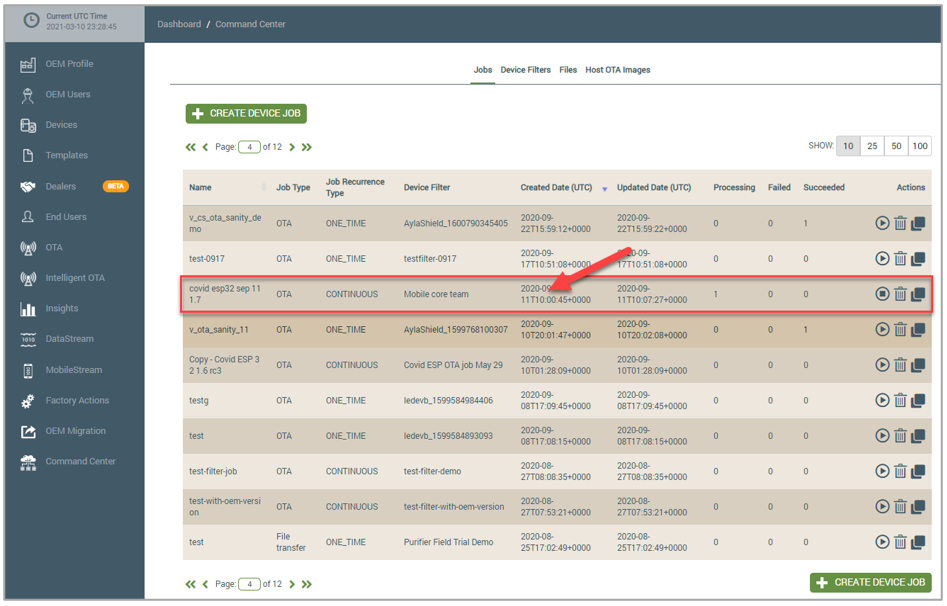
Task: Open Command Center breadcrumb link
Action: point(250,24)
